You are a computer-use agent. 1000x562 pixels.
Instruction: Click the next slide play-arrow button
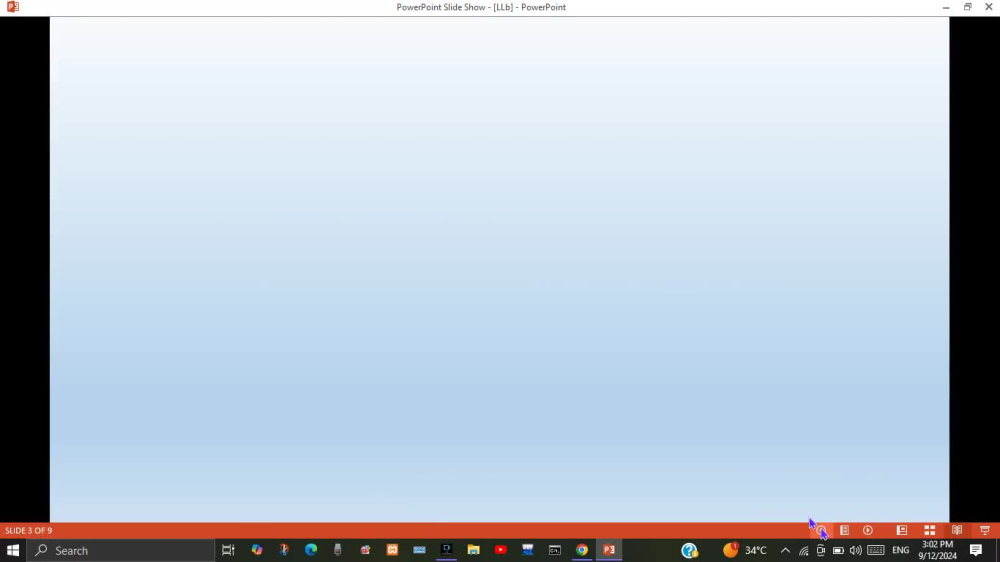pyautogui.click(x=868, y=530)
